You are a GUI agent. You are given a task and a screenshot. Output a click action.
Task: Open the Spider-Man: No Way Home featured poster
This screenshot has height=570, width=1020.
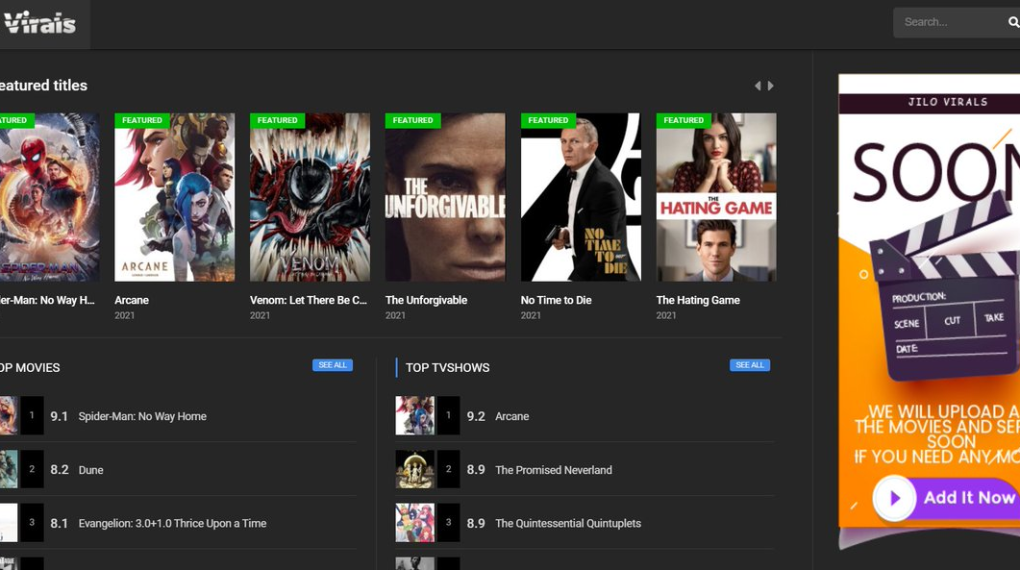tap(49, 197)
